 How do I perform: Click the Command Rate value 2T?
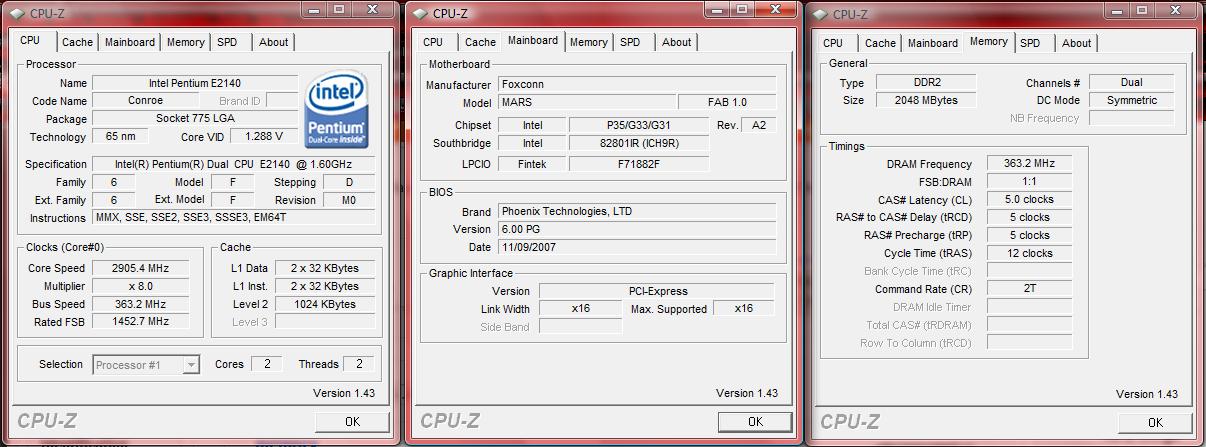coord(1028,289)
